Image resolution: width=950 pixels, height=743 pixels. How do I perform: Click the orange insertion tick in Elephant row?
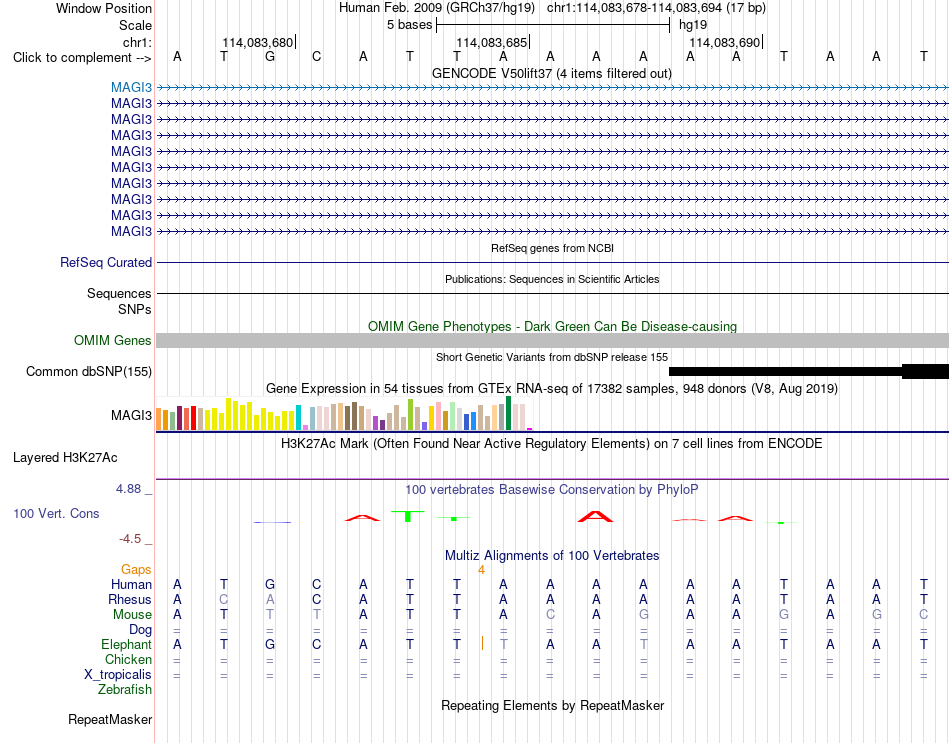tap(482, 643)
